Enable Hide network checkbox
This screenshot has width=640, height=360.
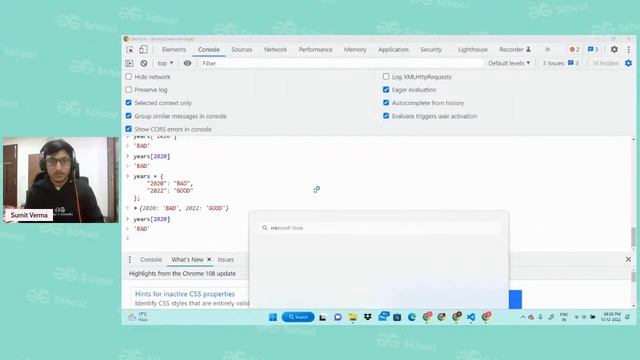point(129,77)
